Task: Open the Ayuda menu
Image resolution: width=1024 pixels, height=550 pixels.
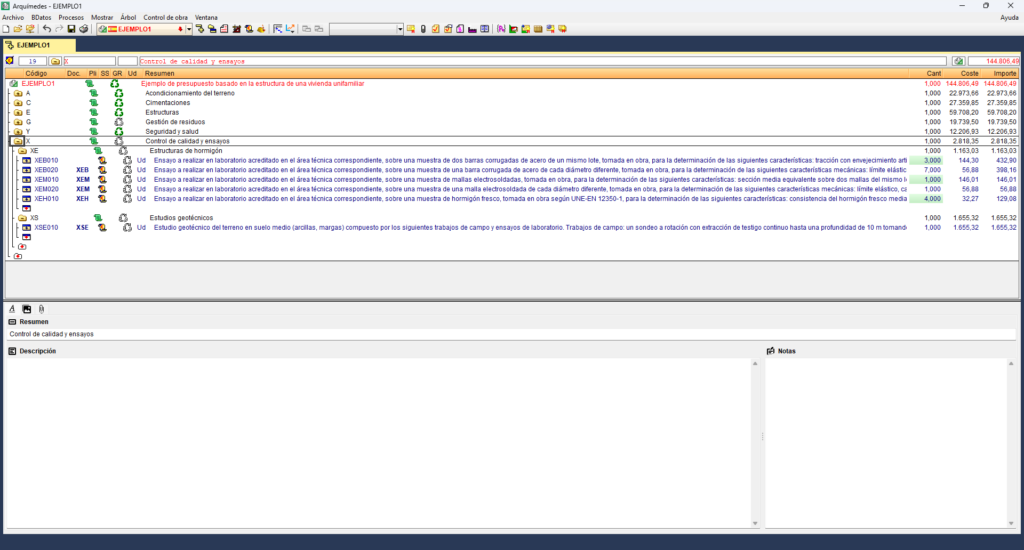Action: pos(1009,18)
